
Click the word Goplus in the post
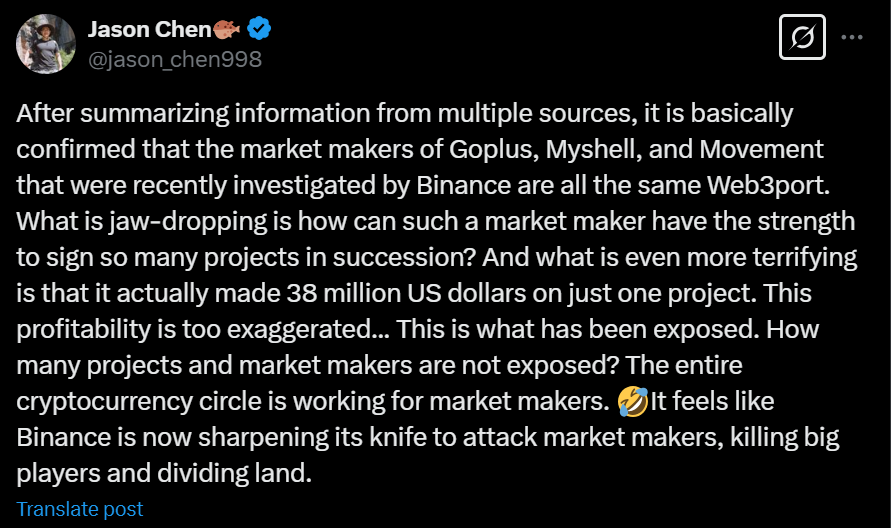tap(491, 149)
